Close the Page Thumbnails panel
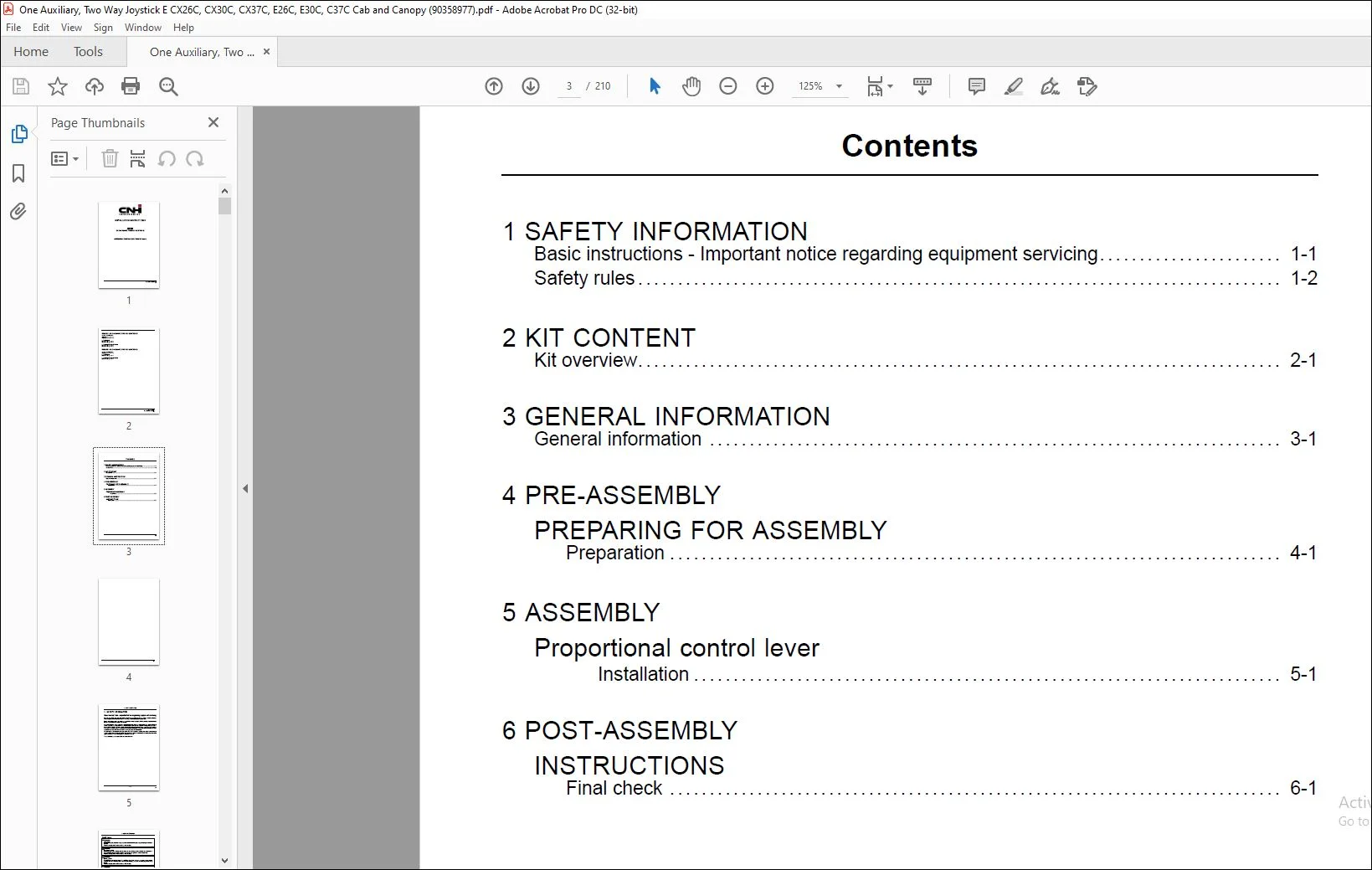This screenshot has width=1372, height=870. click(213, 122)
